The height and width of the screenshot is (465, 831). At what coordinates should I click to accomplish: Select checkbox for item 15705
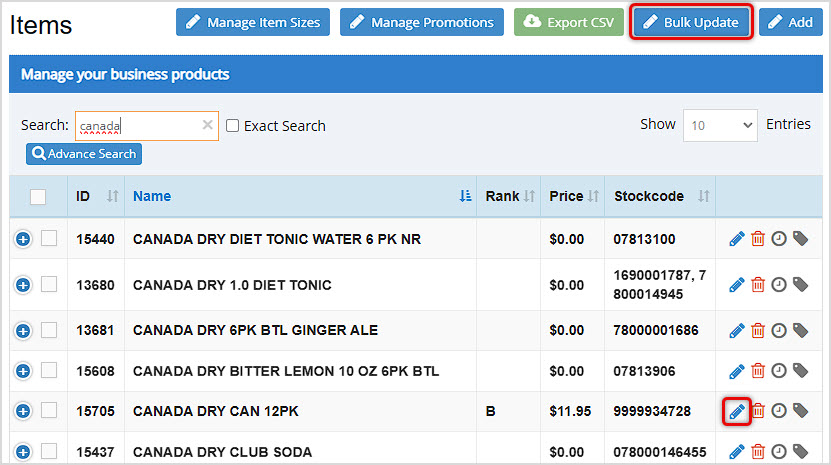(x=49, y=410)
